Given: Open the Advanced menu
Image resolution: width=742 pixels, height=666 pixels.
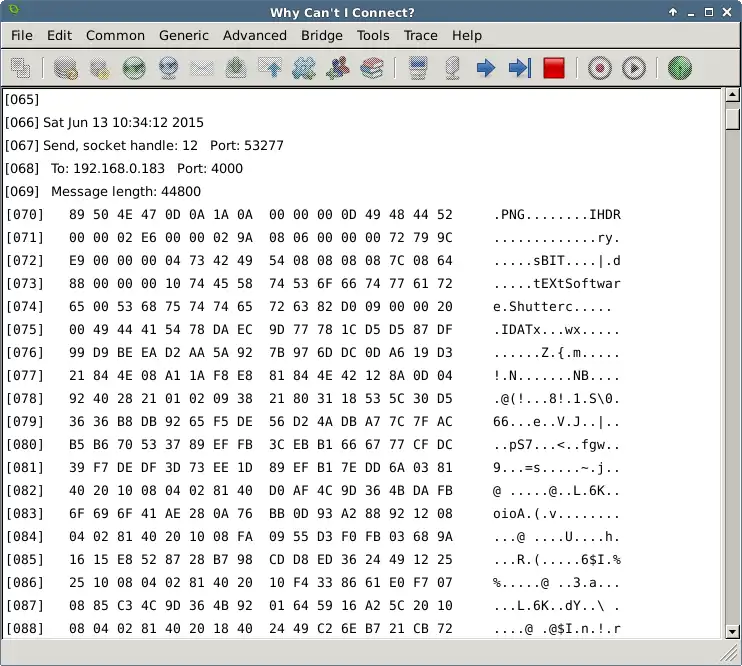Looking at the screenshot, I should (x=255, y=36).
